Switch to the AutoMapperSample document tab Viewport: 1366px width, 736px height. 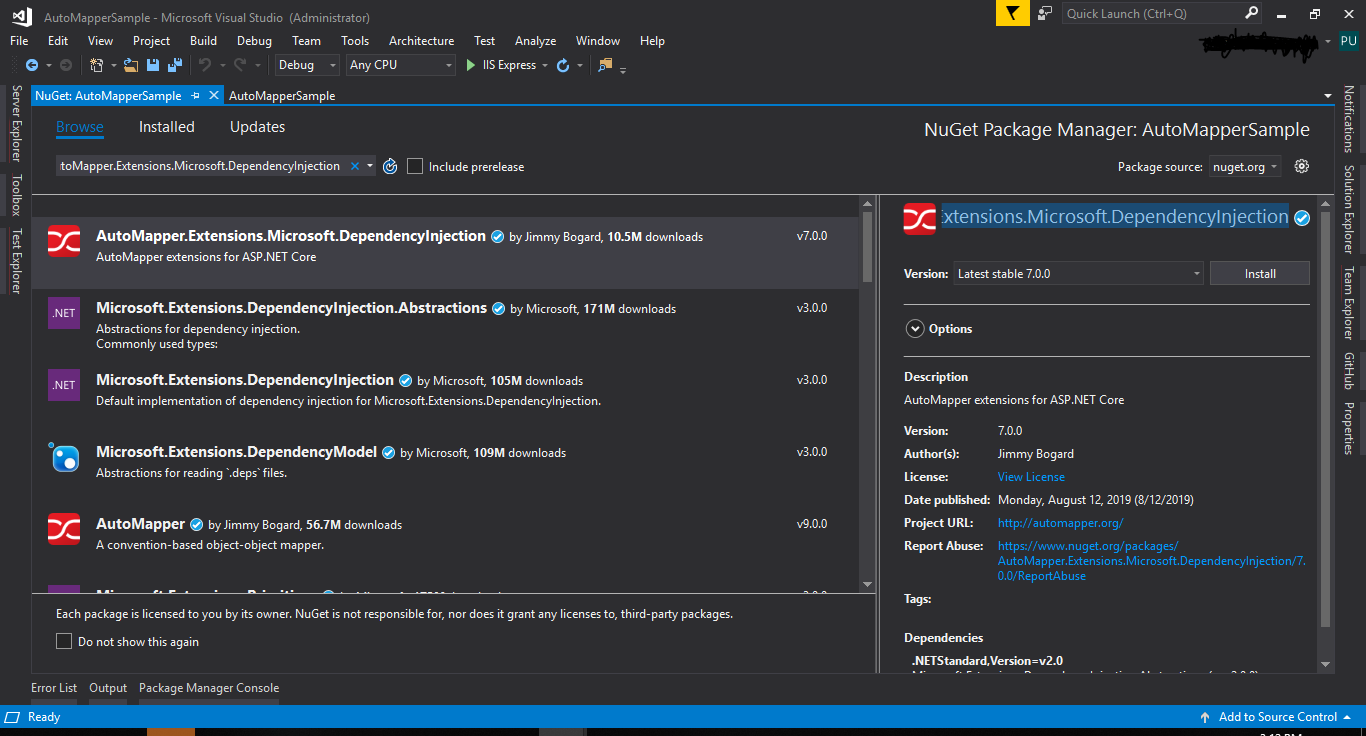282,96
